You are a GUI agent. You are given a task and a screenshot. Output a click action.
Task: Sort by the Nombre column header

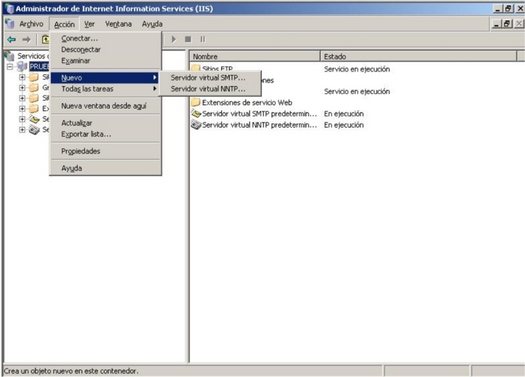pos(255,56)
